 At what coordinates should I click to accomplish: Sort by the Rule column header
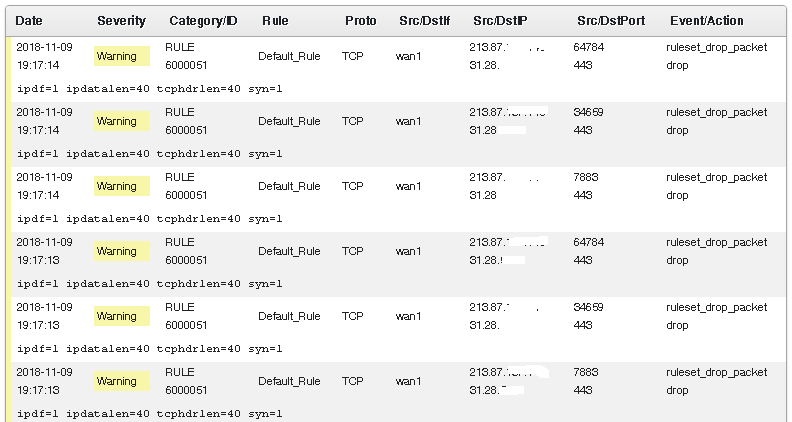click(275, 20)
